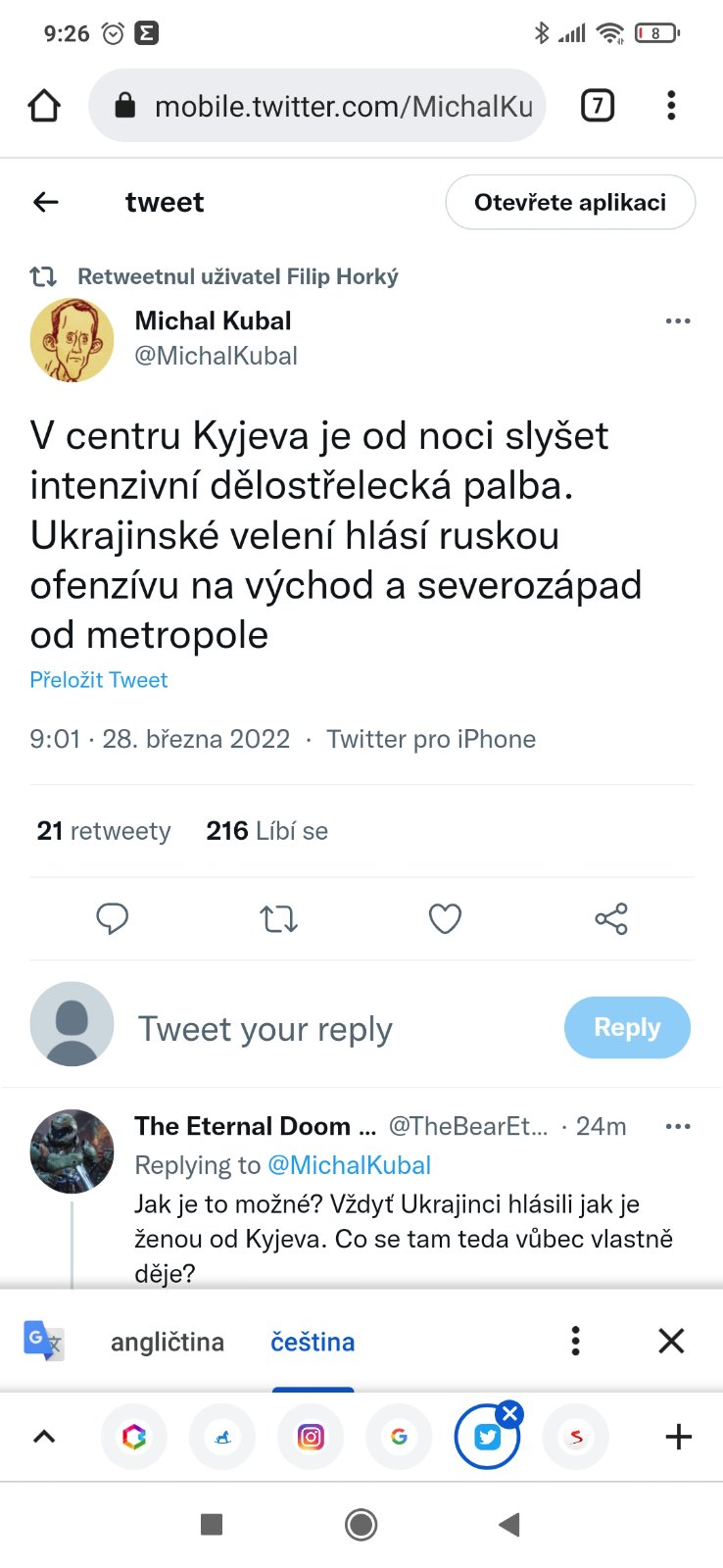This screenshot has height=1568, width=723.
Task: Like the tweet with the heart icon
Action: (445, 918)
